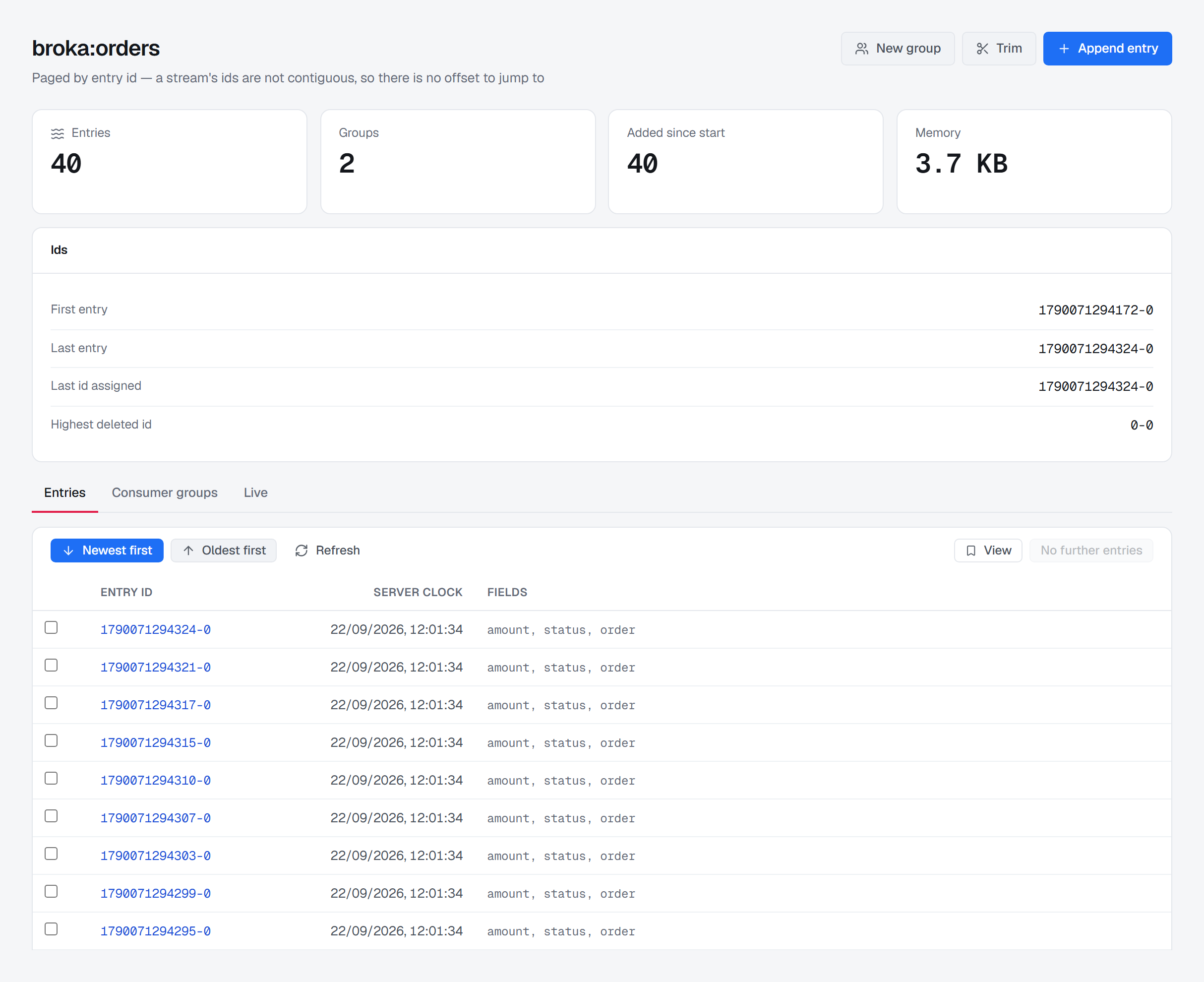Image resolution: width=1204 pixels, height=982 pixels.
Task: Tick checkbox for entry 1790071294315-0
Action: [51, 740]
